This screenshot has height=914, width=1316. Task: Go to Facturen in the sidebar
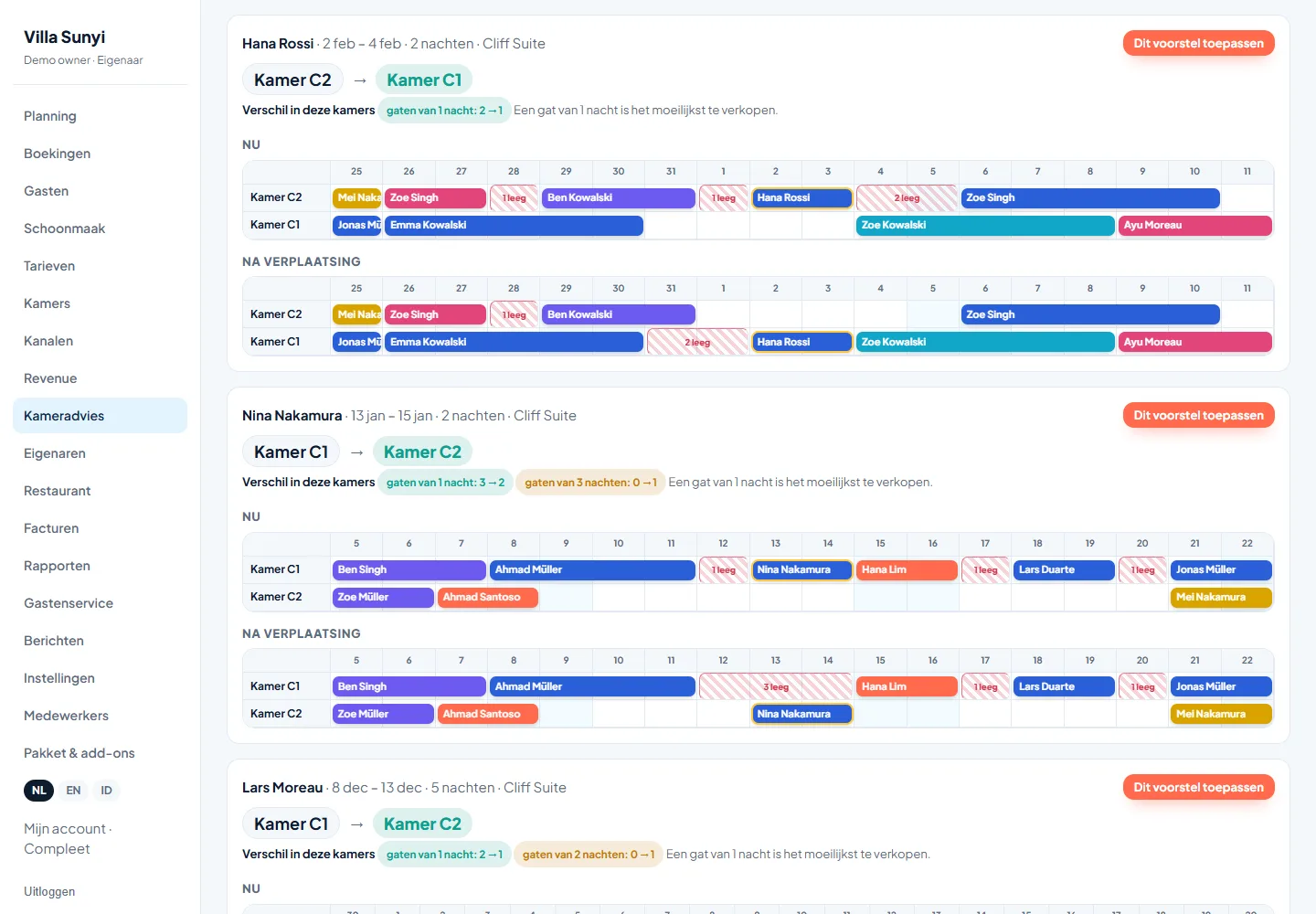100,528
